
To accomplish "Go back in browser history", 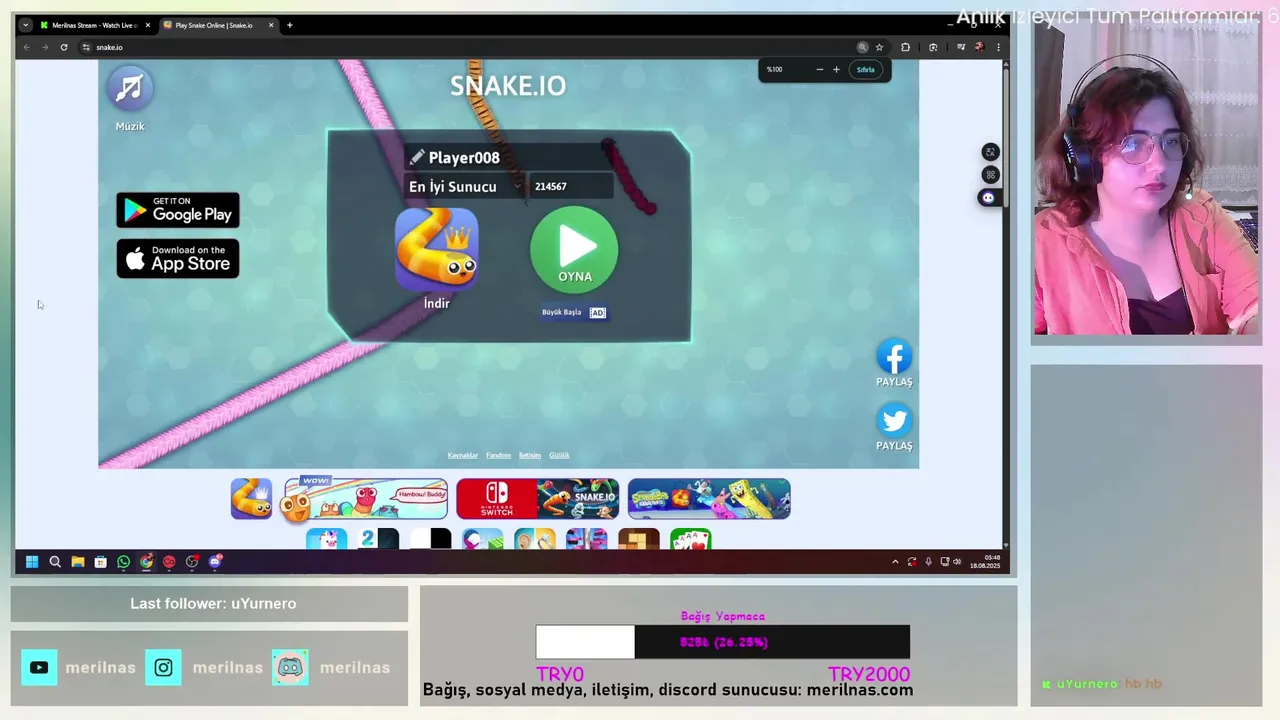I will [x=27, y=47].
